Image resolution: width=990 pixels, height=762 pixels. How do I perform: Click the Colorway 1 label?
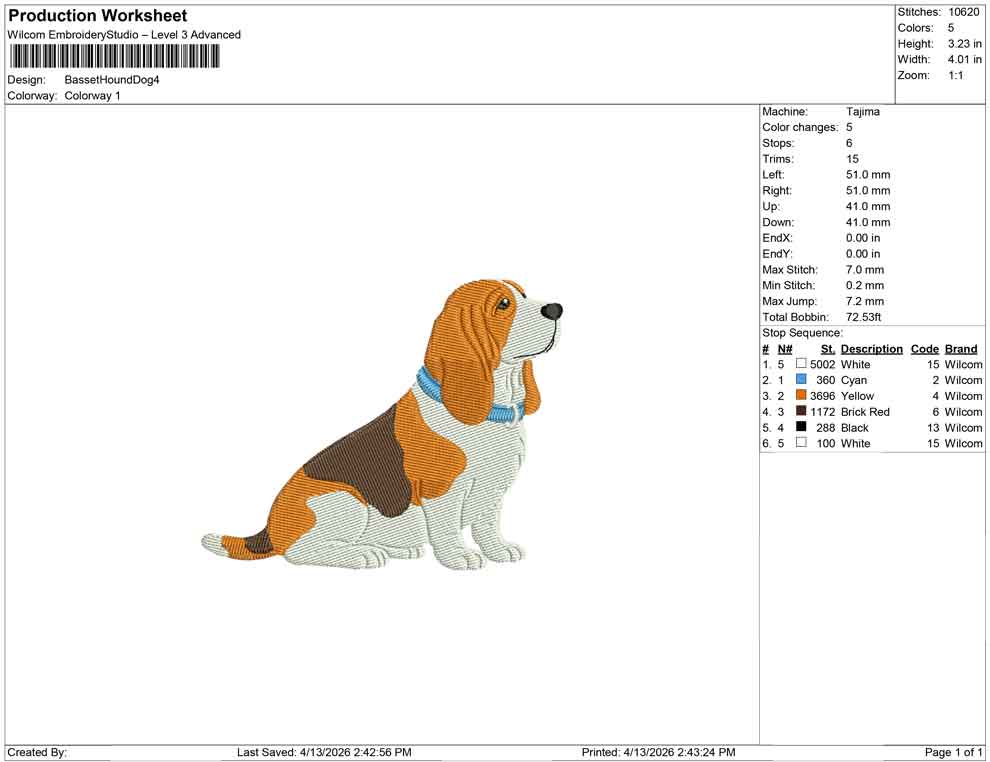coord(91,96)
